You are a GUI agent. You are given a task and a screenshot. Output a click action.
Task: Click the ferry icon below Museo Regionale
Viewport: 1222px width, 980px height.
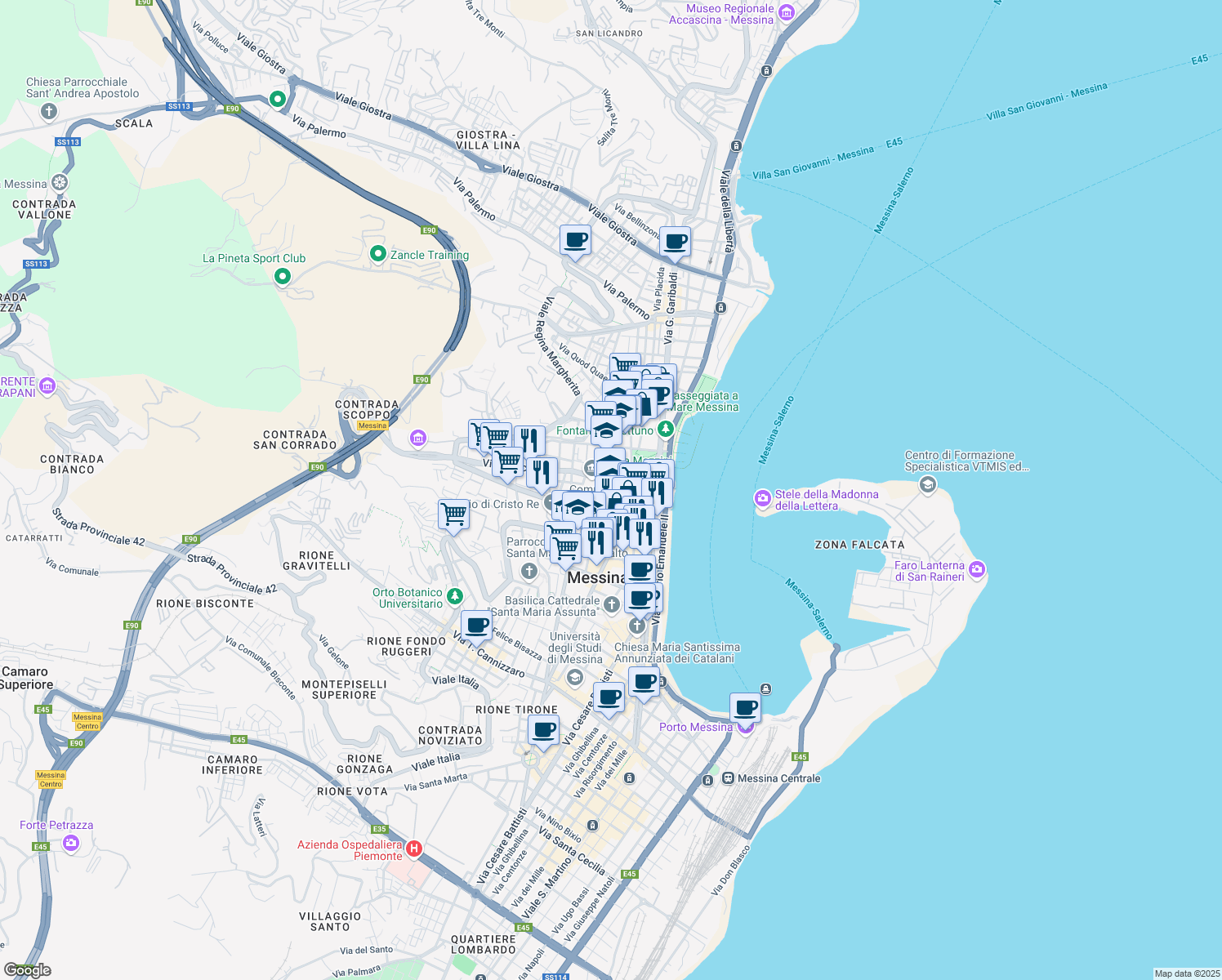(x=766, y=71)
